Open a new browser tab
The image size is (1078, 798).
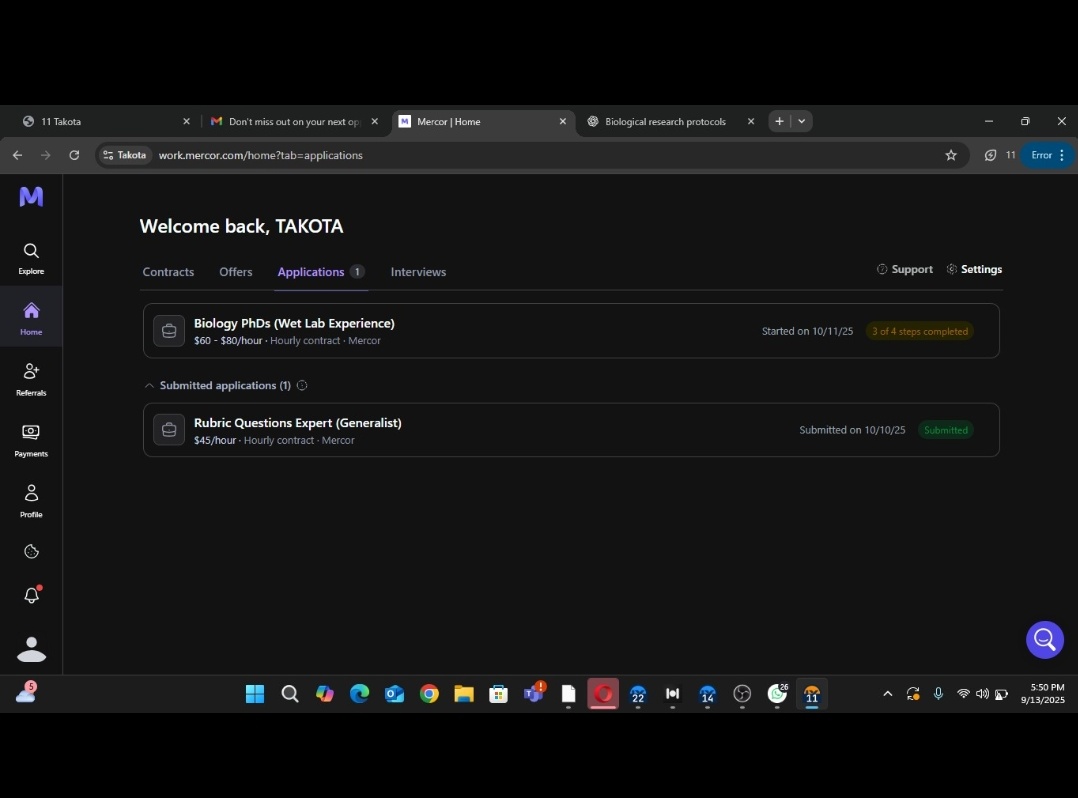tap(779, 121)
